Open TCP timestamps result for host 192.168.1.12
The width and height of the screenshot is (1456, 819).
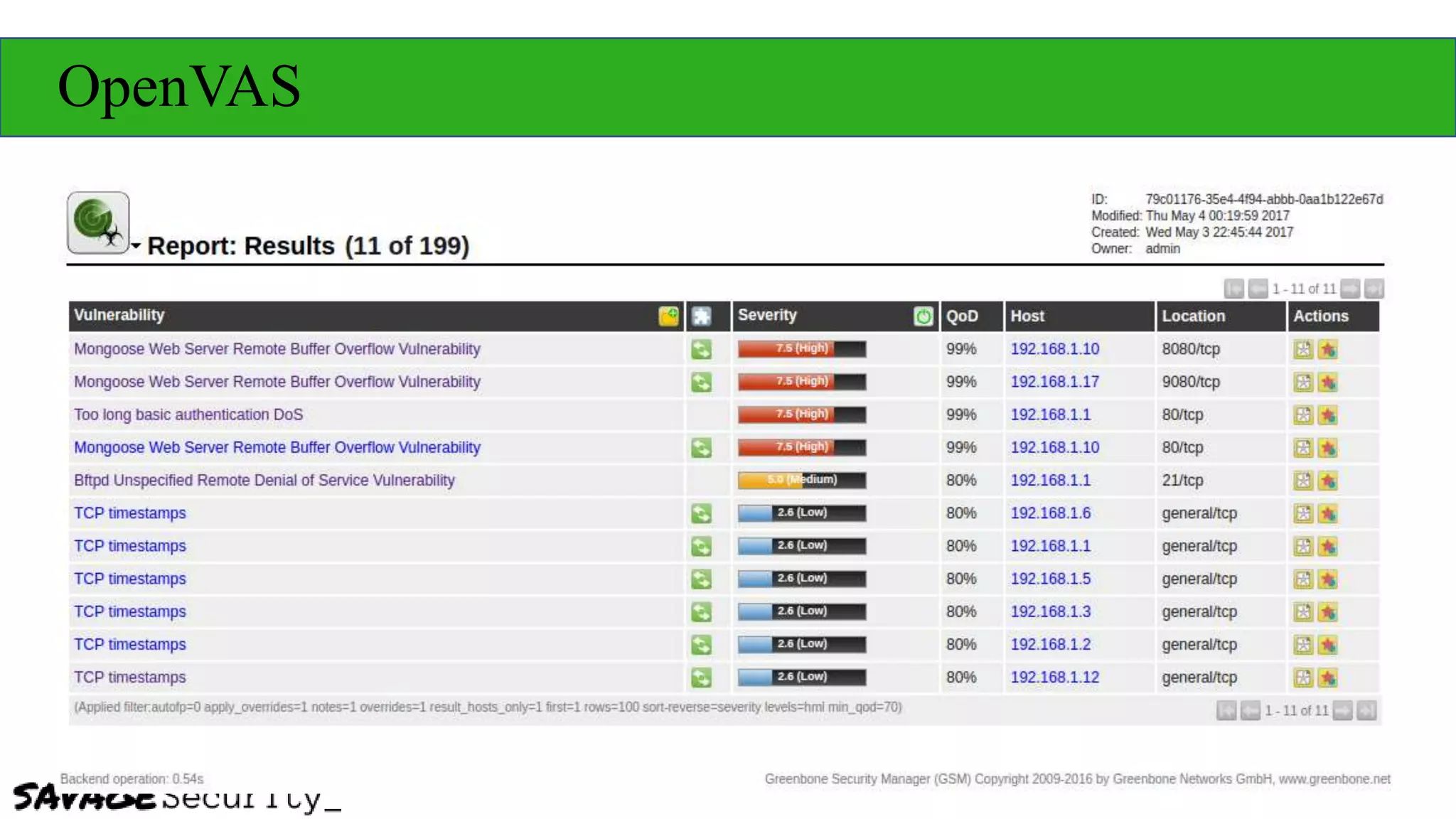[x=130, y=678]
